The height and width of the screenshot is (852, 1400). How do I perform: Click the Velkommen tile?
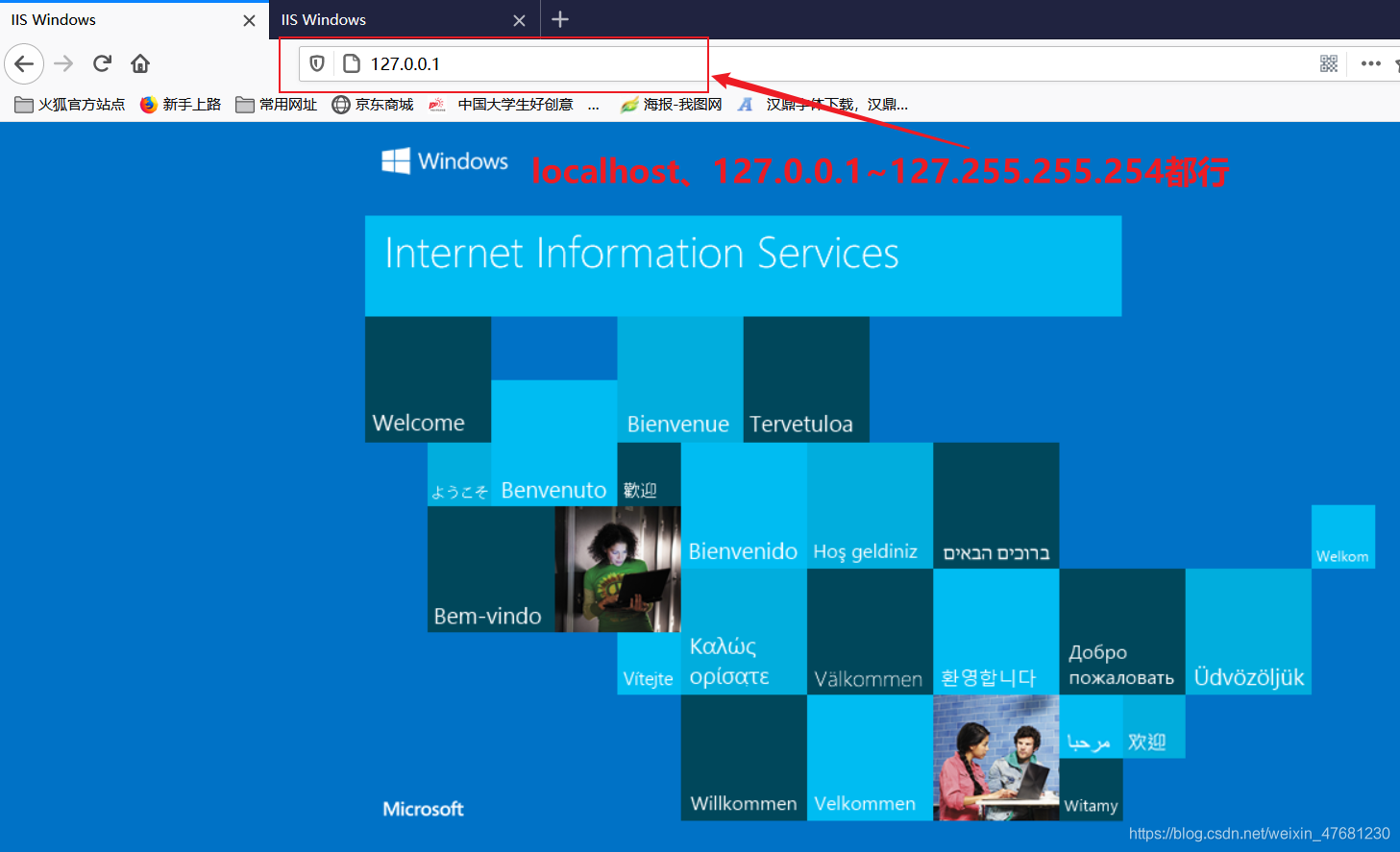[x=870, y=758]
